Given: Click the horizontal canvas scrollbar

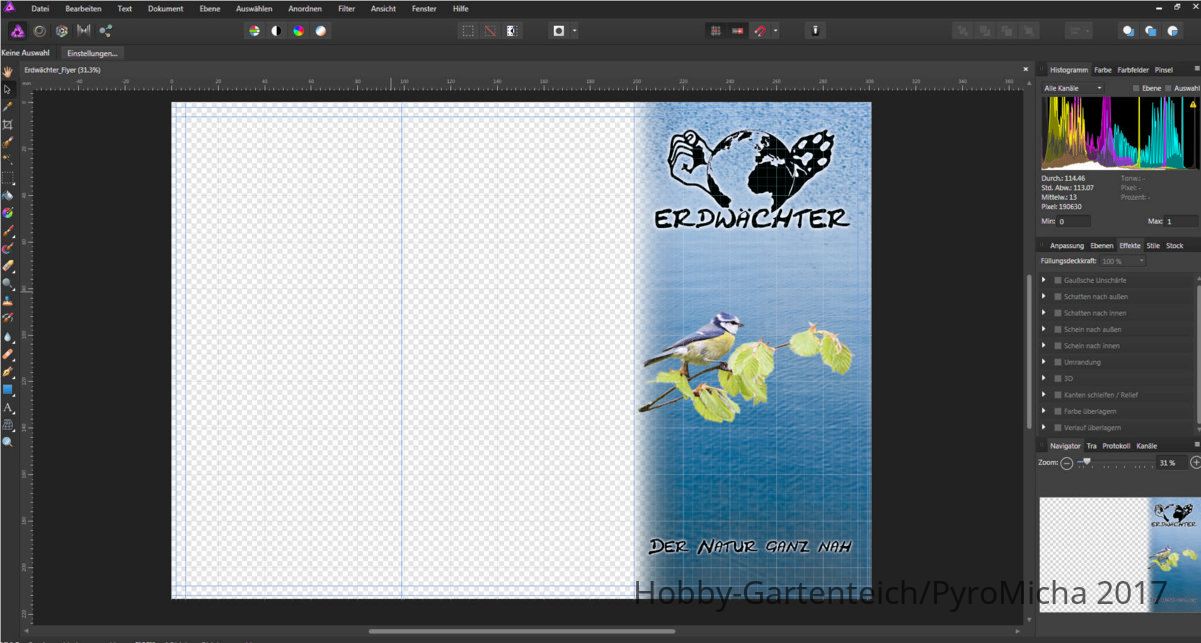Looking at the screenshot, I should [521, 631].
